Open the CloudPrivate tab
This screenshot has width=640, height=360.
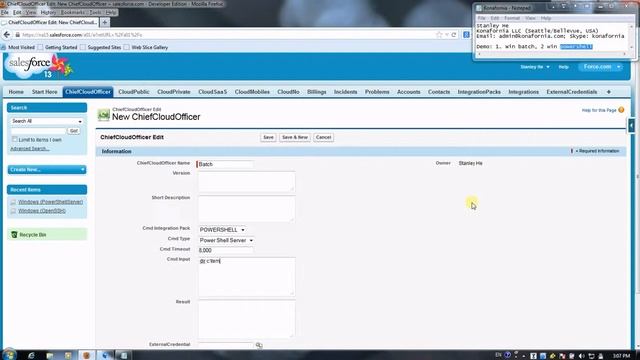point(174,92)
